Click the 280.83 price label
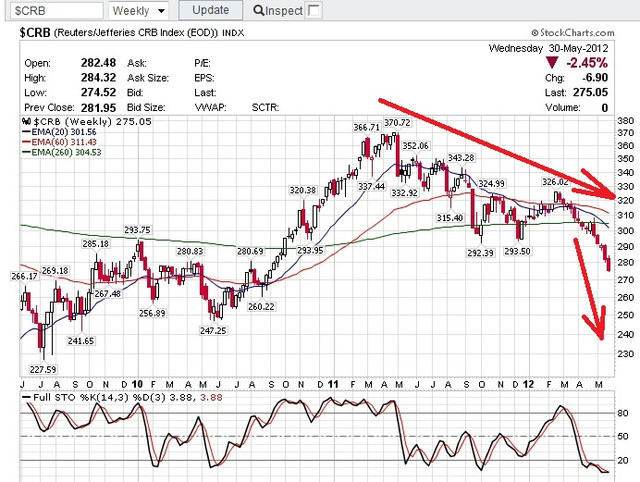 point(190,251)
